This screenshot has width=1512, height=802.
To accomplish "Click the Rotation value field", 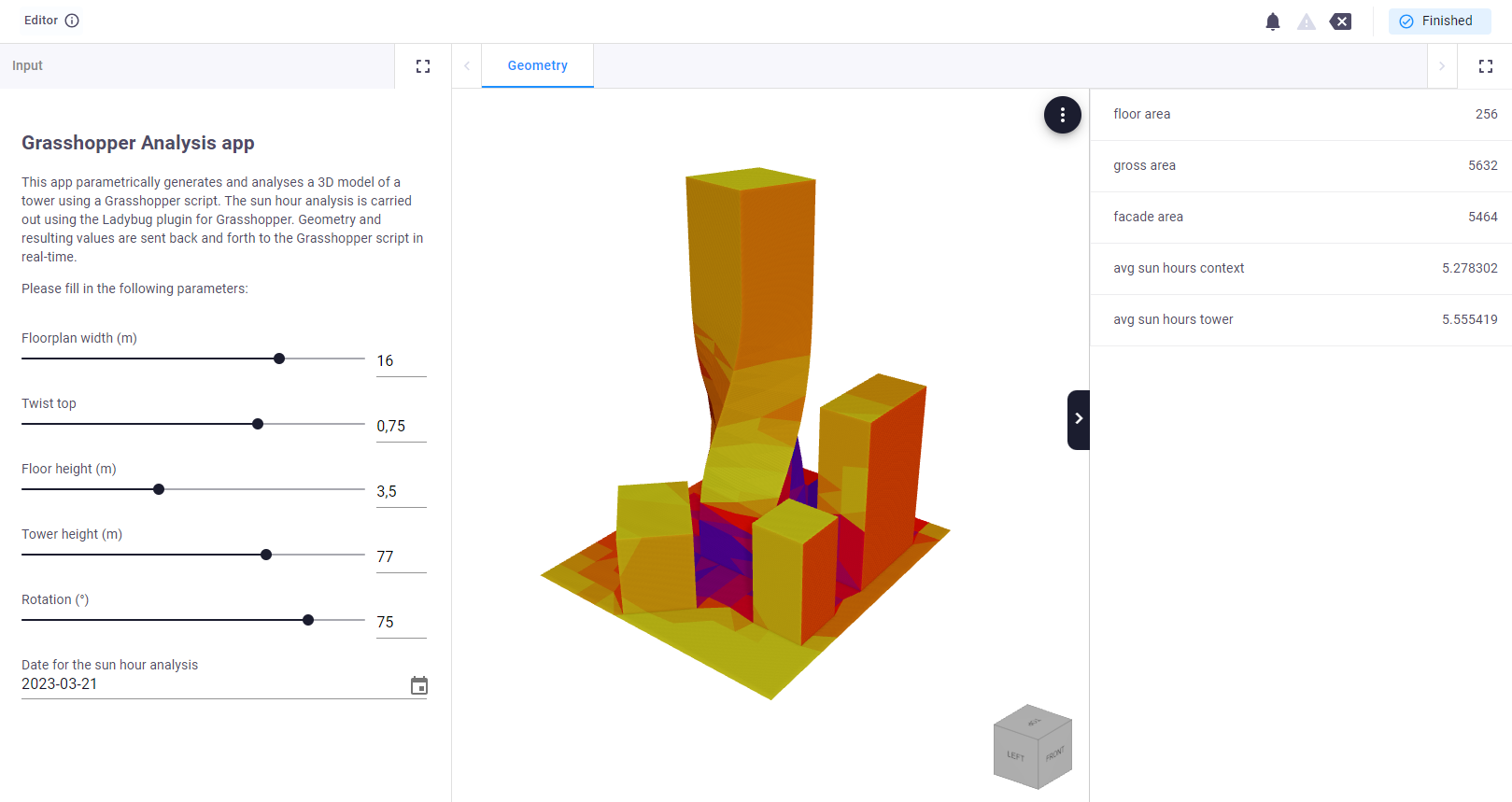I will [402, 623].
